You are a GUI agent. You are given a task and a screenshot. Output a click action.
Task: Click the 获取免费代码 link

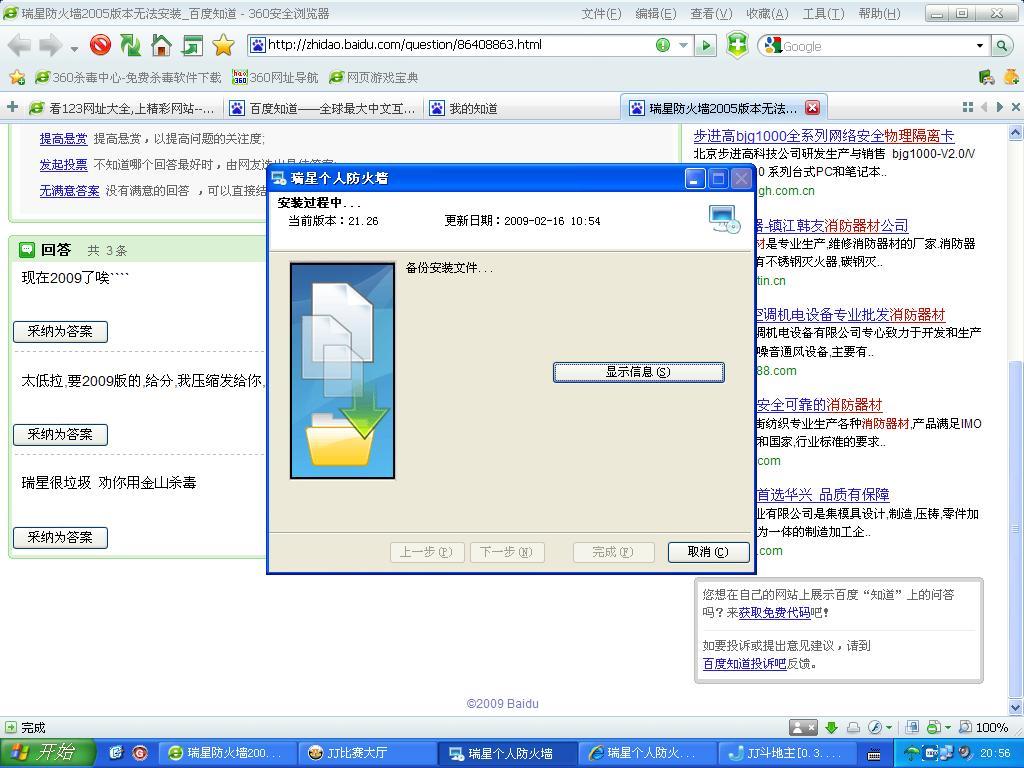(x=775, y=613)
